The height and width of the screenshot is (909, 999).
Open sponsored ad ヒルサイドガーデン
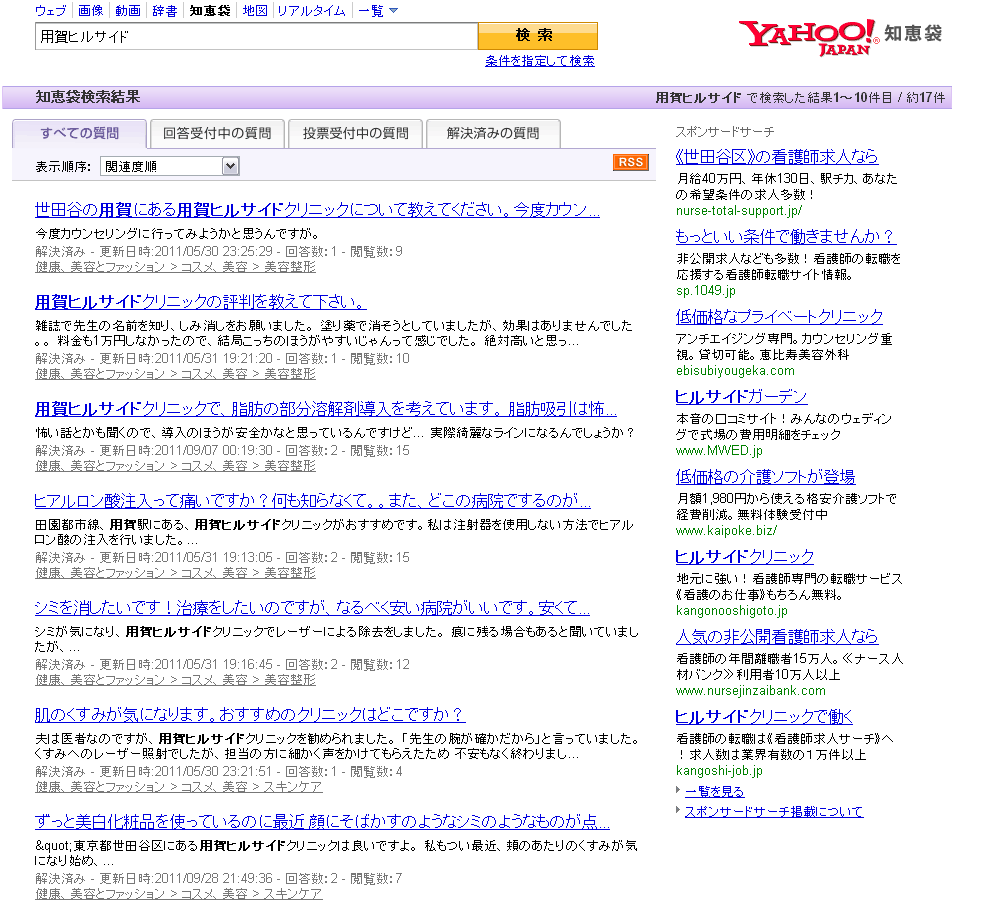(x=741, y=397)
